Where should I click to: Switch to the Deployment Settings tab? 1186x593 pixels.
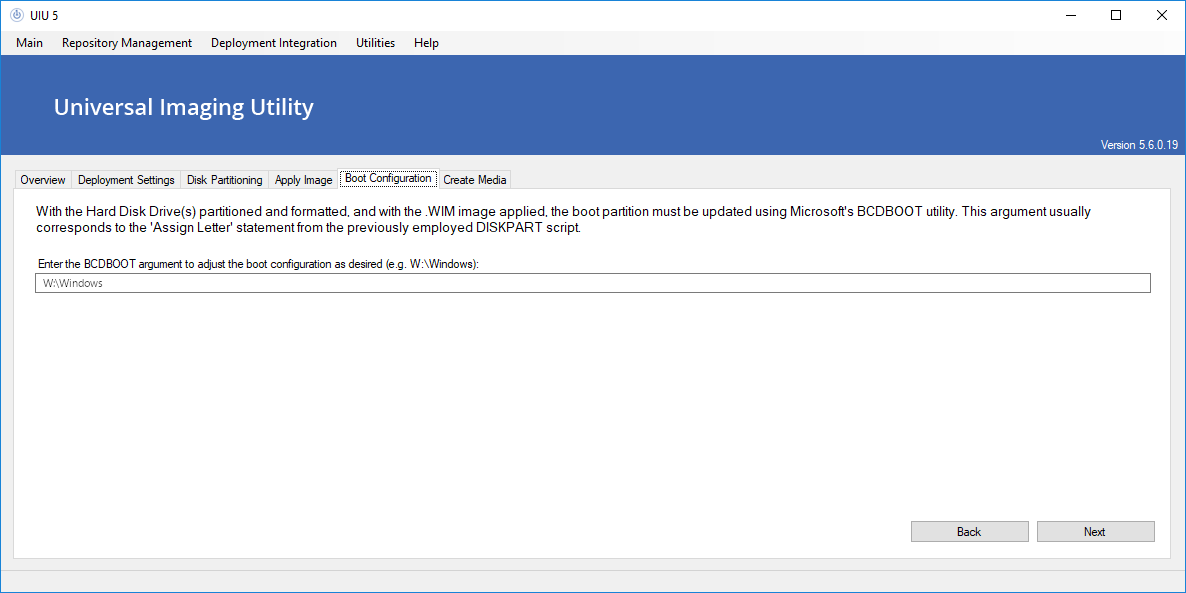(x=126, y=180)
